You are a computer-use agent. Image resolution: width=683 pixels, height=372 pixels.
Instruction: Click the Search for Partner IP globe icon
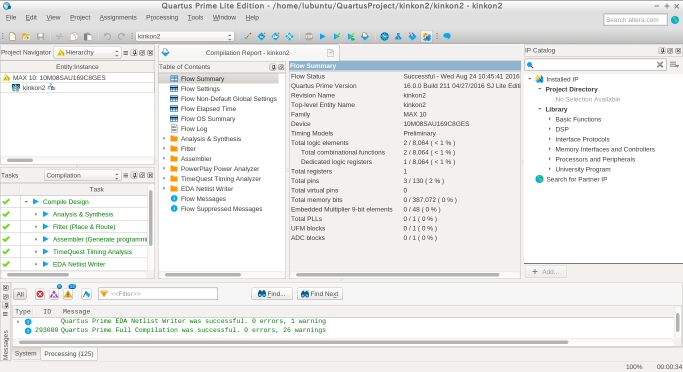[x=539, y=179]
